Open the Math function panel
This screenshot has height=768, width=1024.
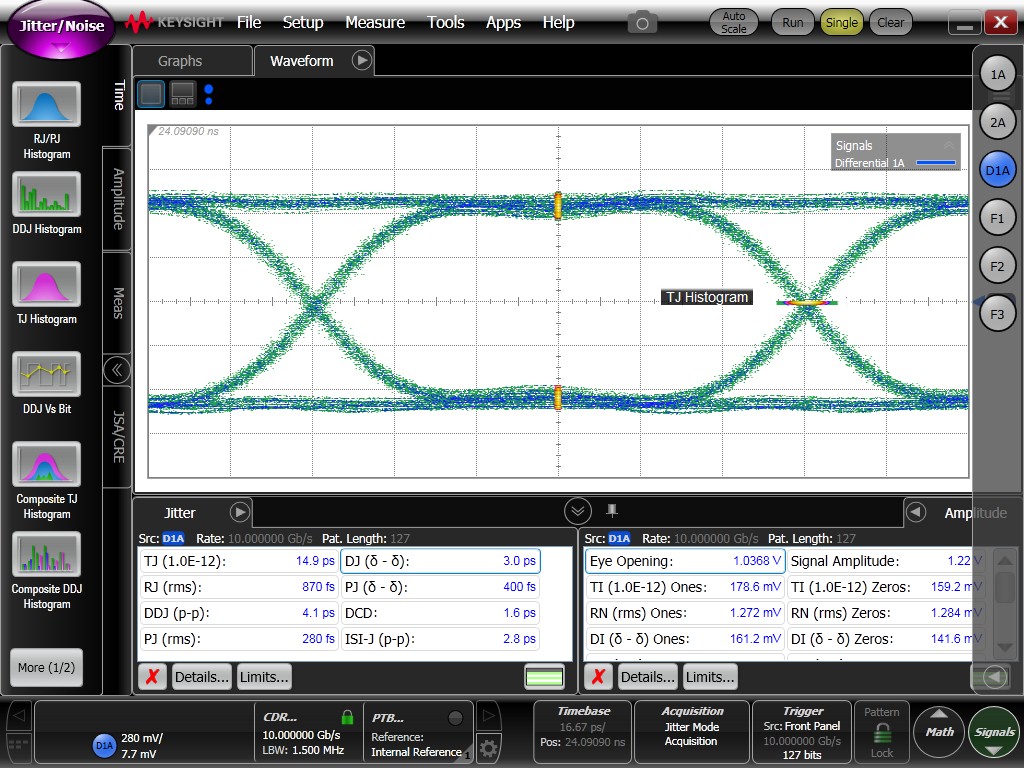click(x=938, y=731)
